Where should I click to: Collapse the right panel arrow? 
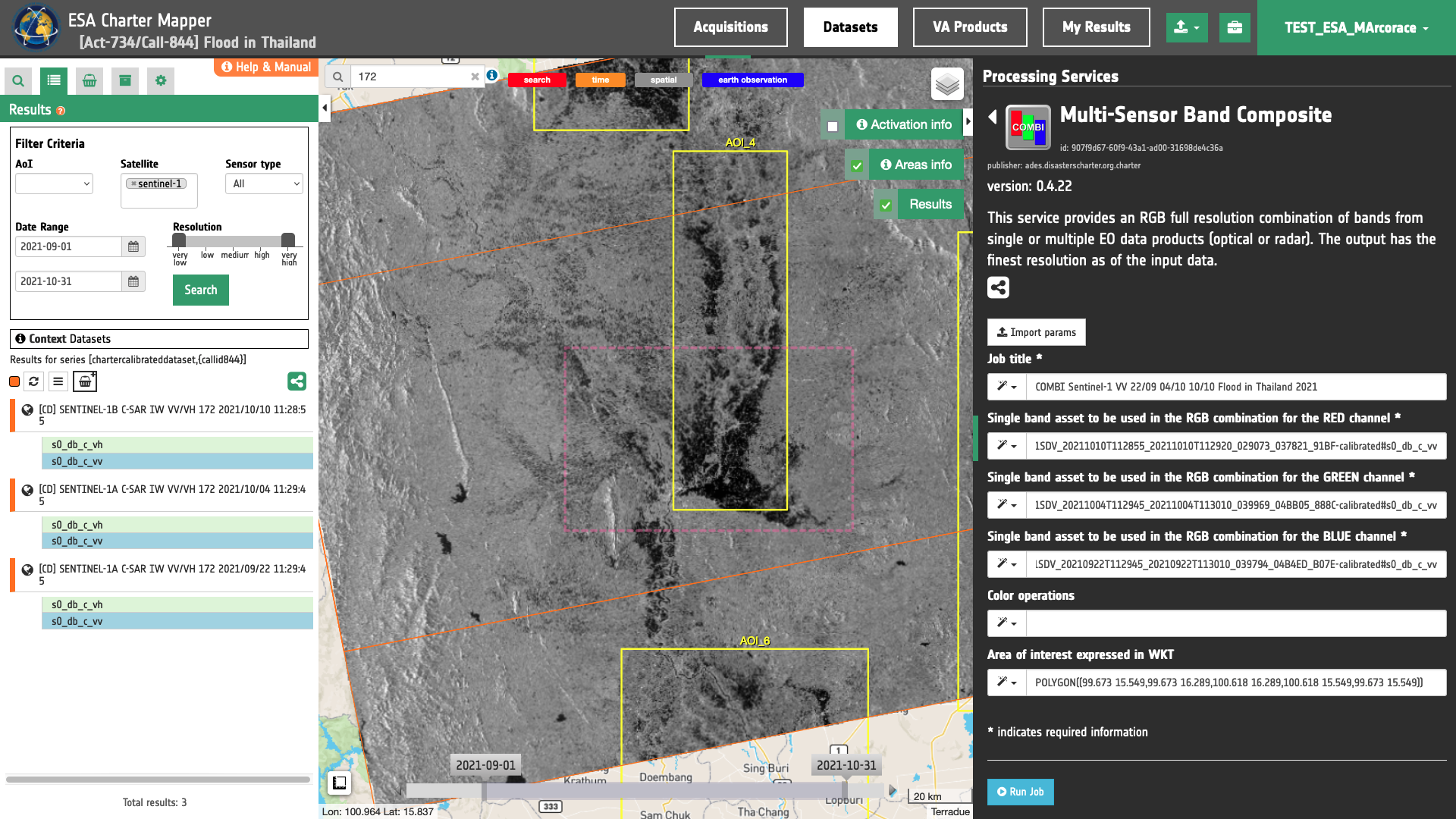pos(968,121)
